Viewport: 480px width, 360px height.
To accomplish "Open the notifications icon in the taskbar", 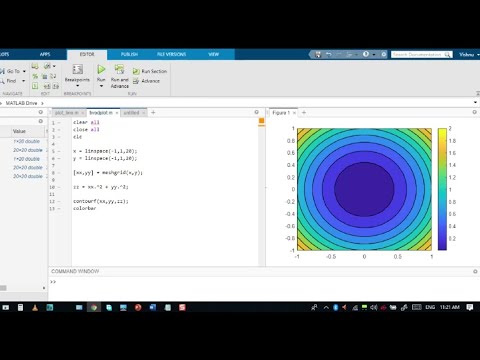I will tap(470, 307).
